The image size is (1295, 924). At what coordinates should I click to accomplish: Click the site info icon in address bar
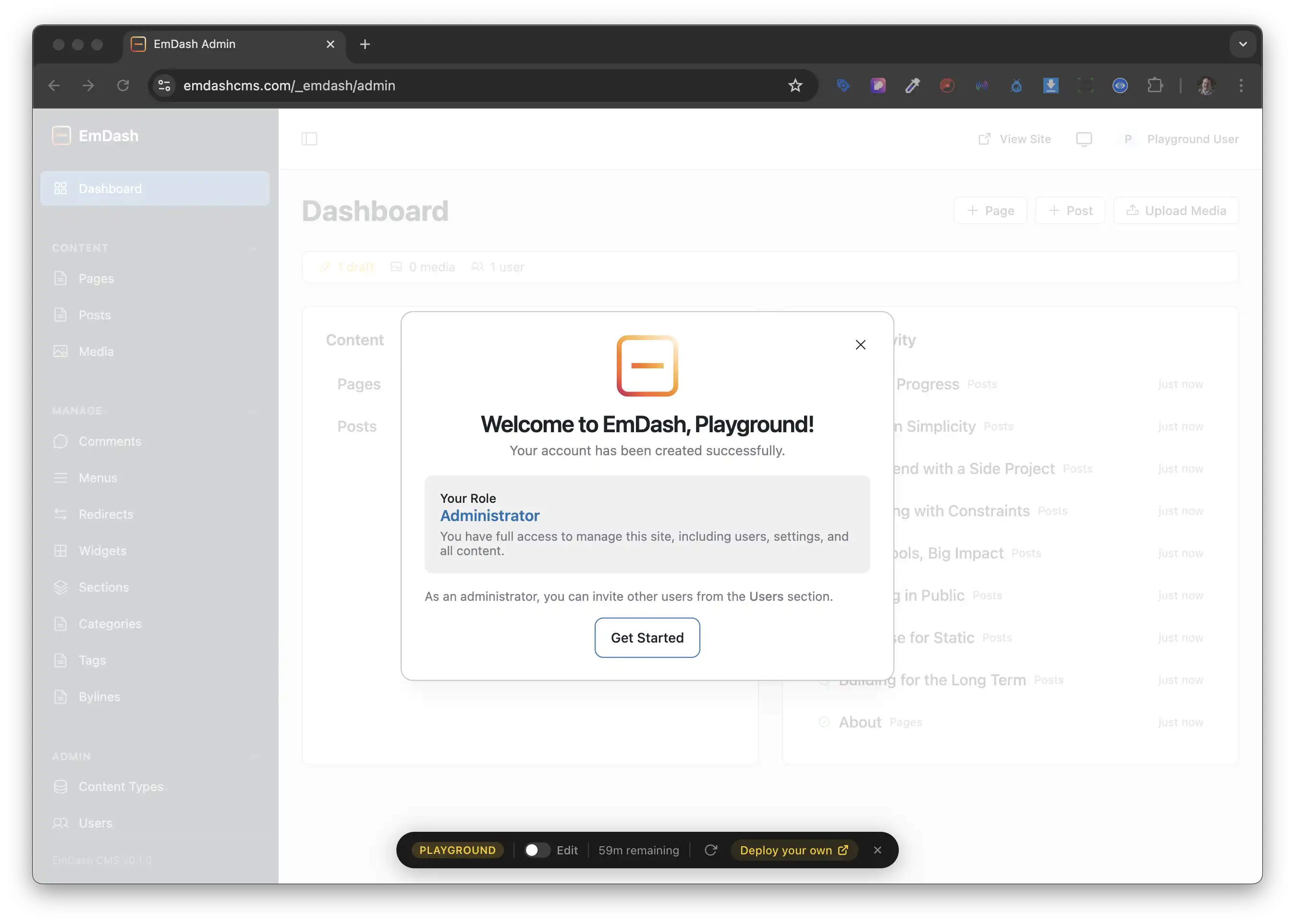point(164,85)
